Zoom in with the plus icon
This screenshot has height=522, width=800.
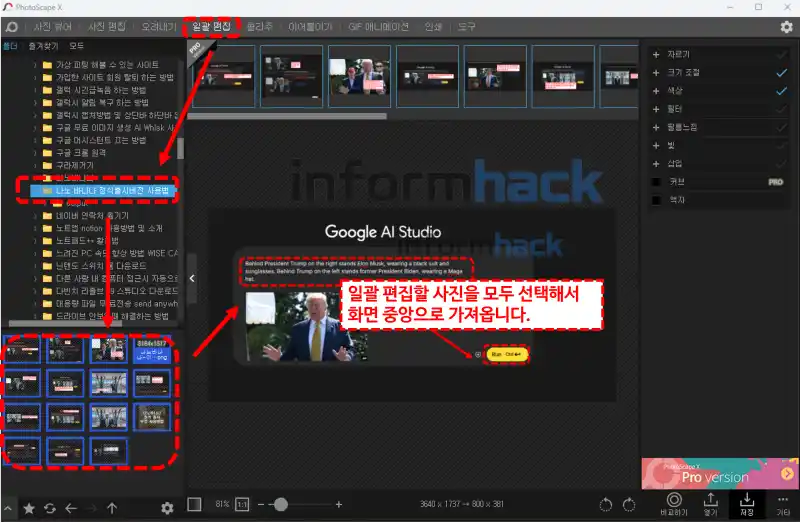tap(339, 505)
